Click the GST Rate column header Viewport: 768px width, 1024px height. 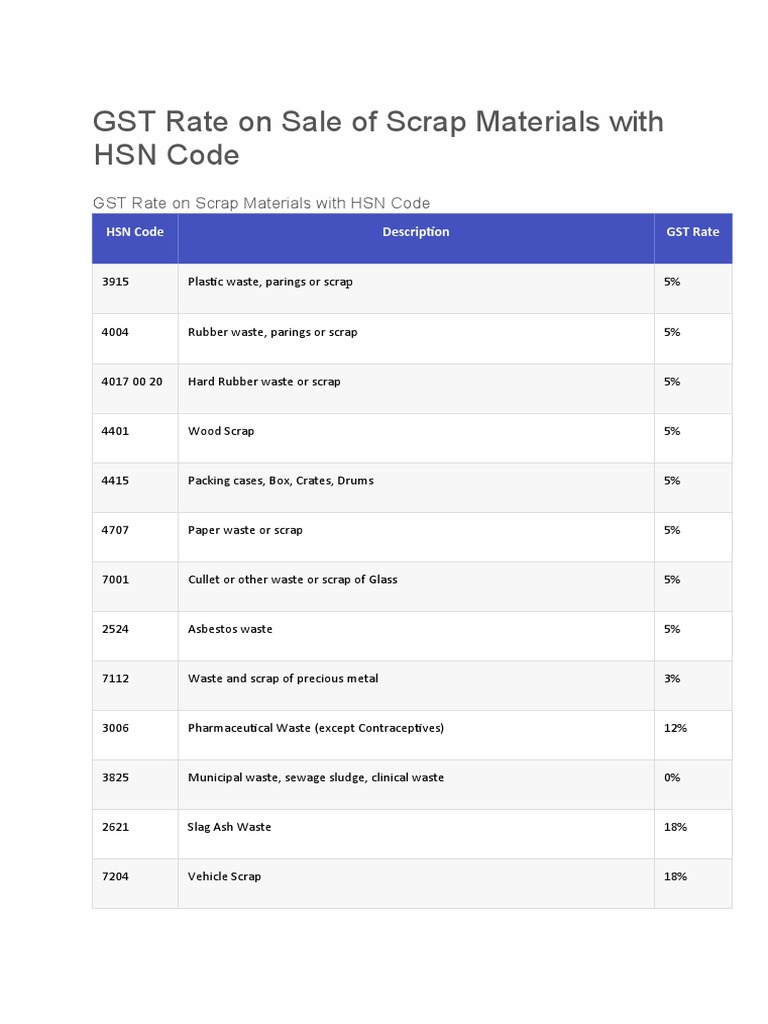pos(692,232)
